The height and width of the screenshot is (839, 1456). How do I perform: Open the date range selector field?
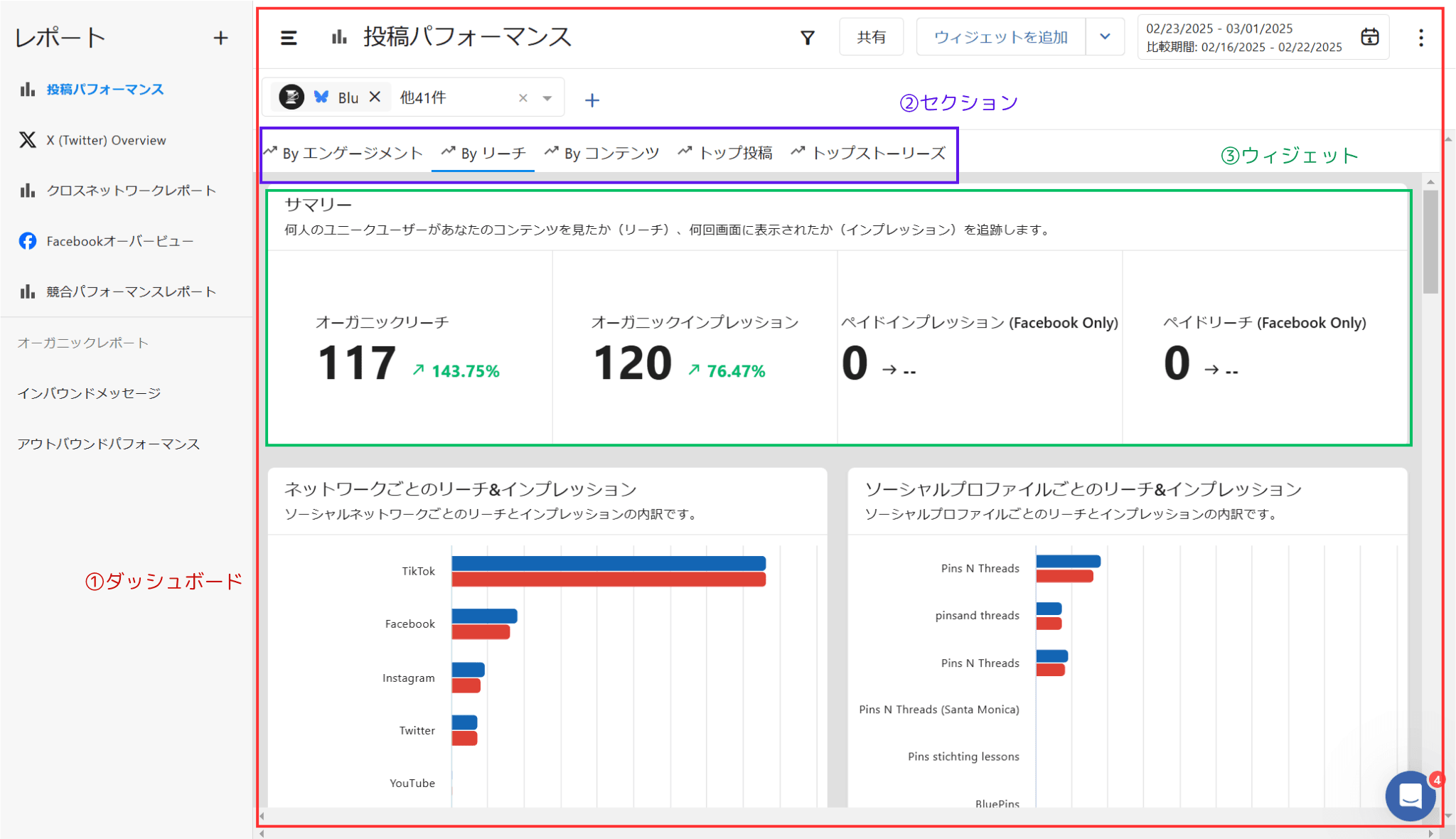coord(1244,38)
